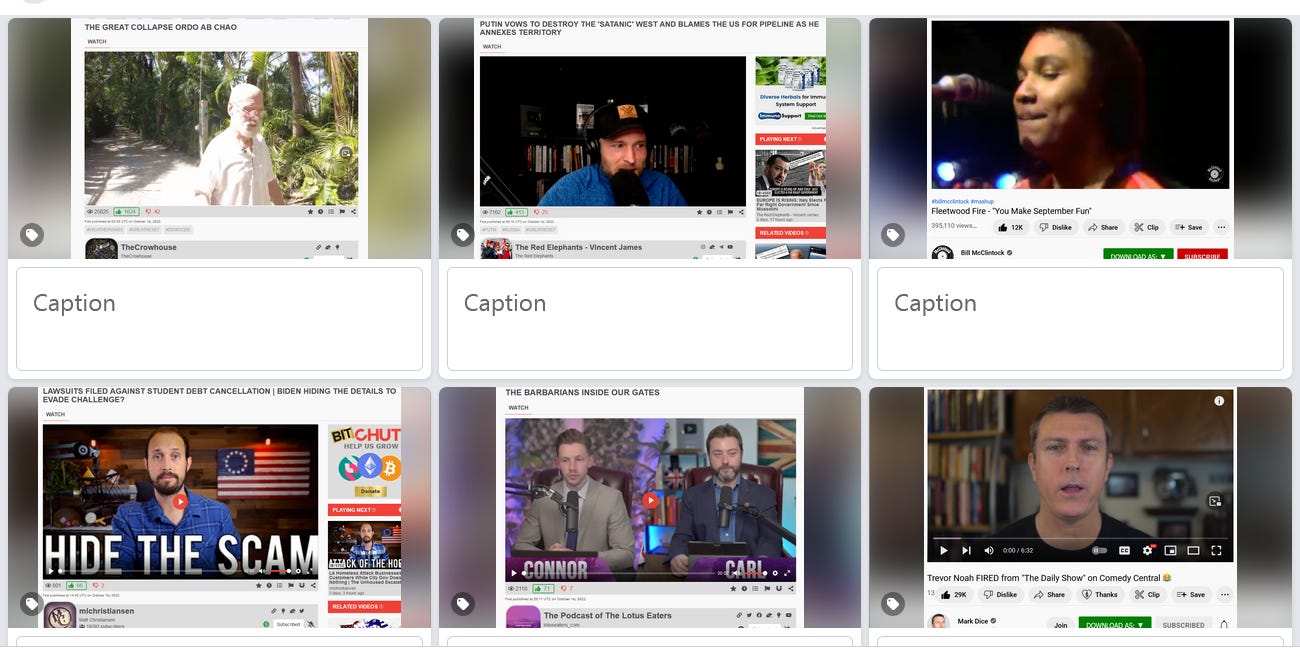Click Watch tab on Great Collapse photo
Screen dimensions: 1300x657
97,42
